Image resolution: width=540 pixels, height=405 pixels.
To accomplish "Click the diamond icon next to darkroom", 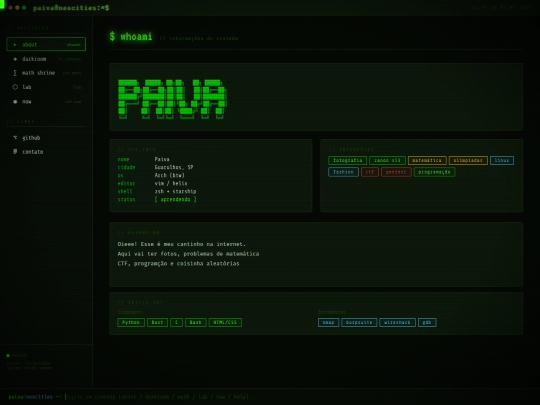I will click(15, 59).
